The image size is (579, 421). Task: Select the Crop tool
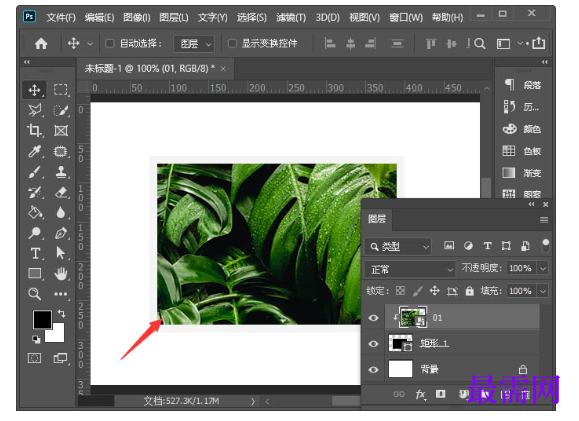pos(34,130)
